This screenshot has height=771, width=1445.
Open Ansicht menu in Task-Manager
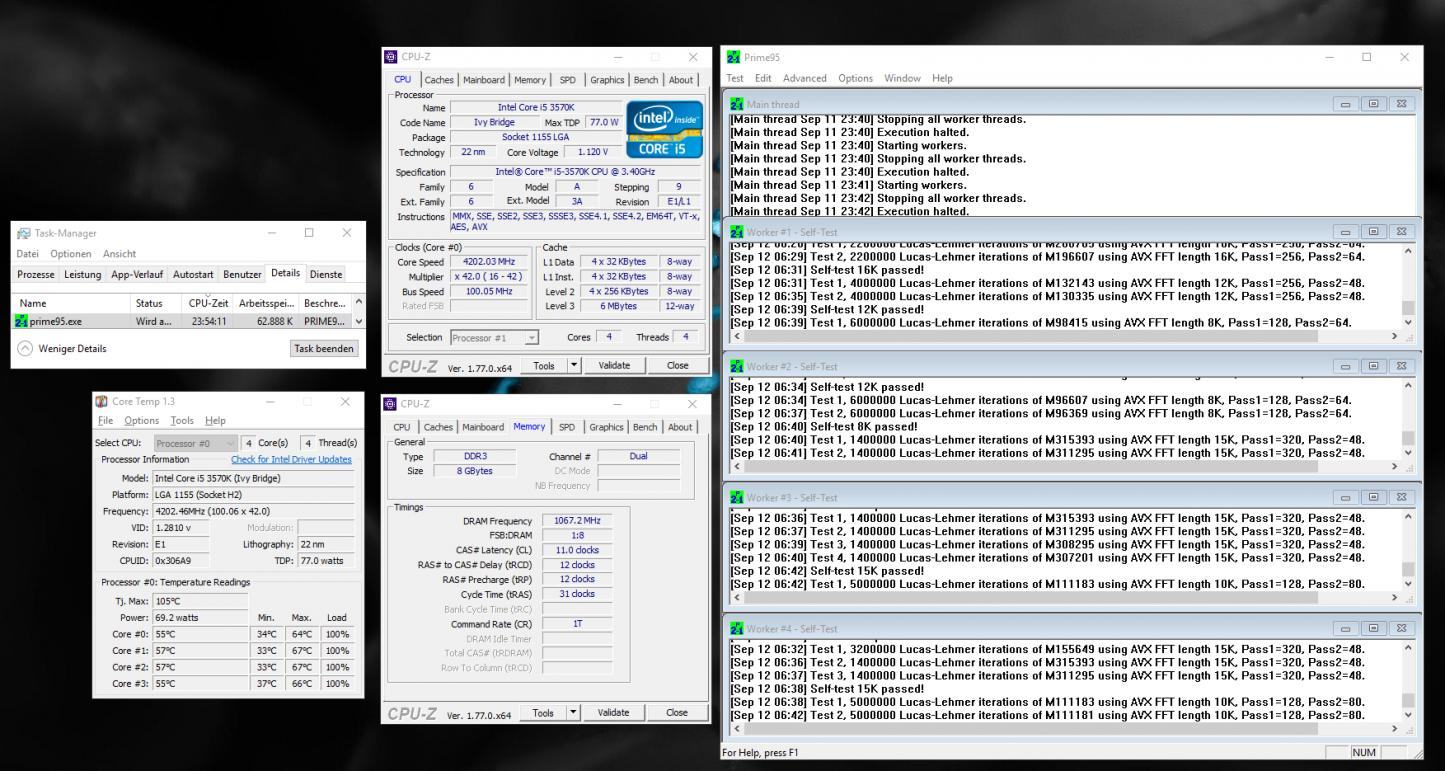120,254
